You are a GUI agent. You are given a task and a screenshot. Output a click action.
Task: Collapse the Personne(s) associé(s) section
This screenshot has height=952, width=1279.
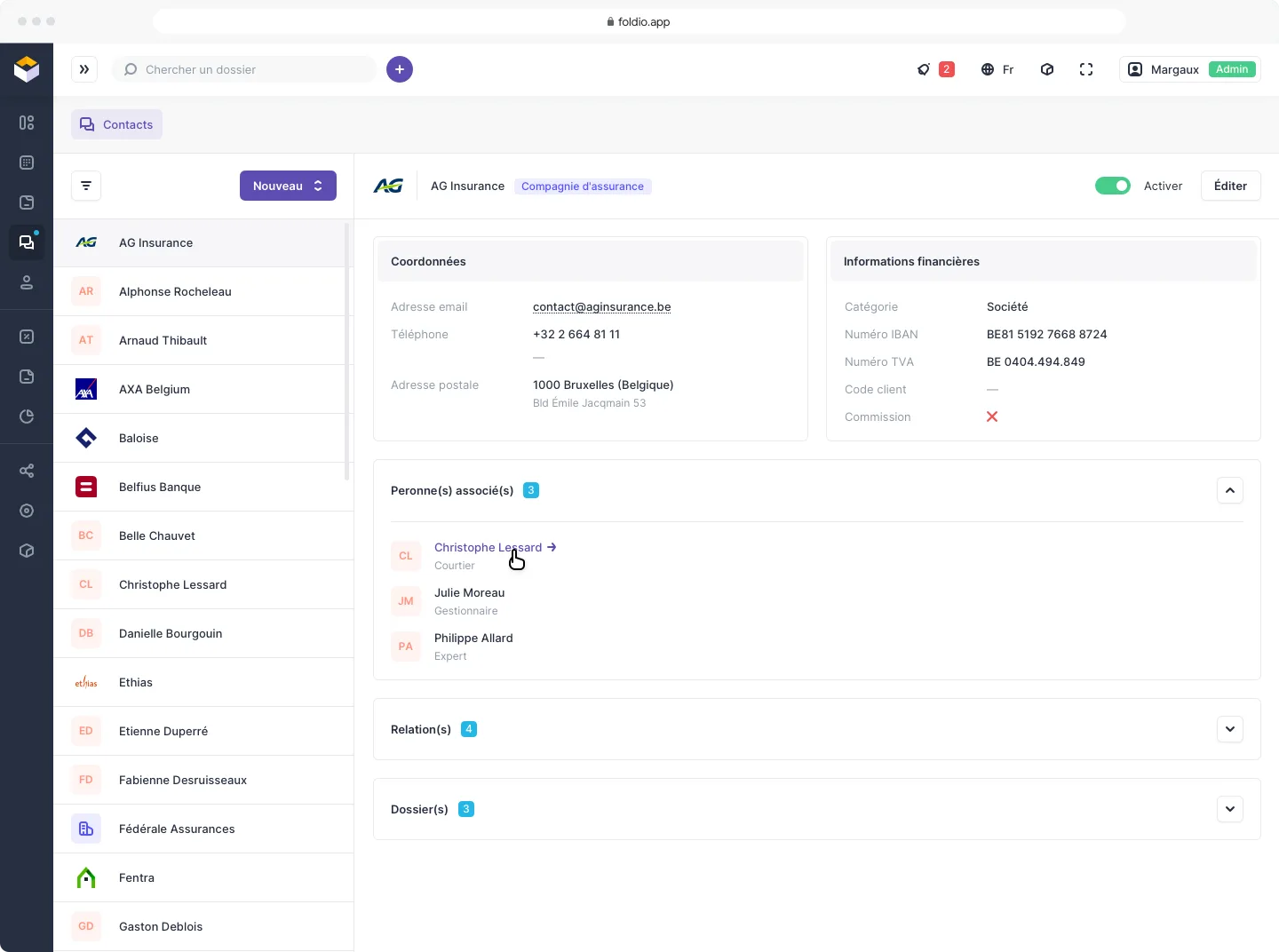(1230, 490)
